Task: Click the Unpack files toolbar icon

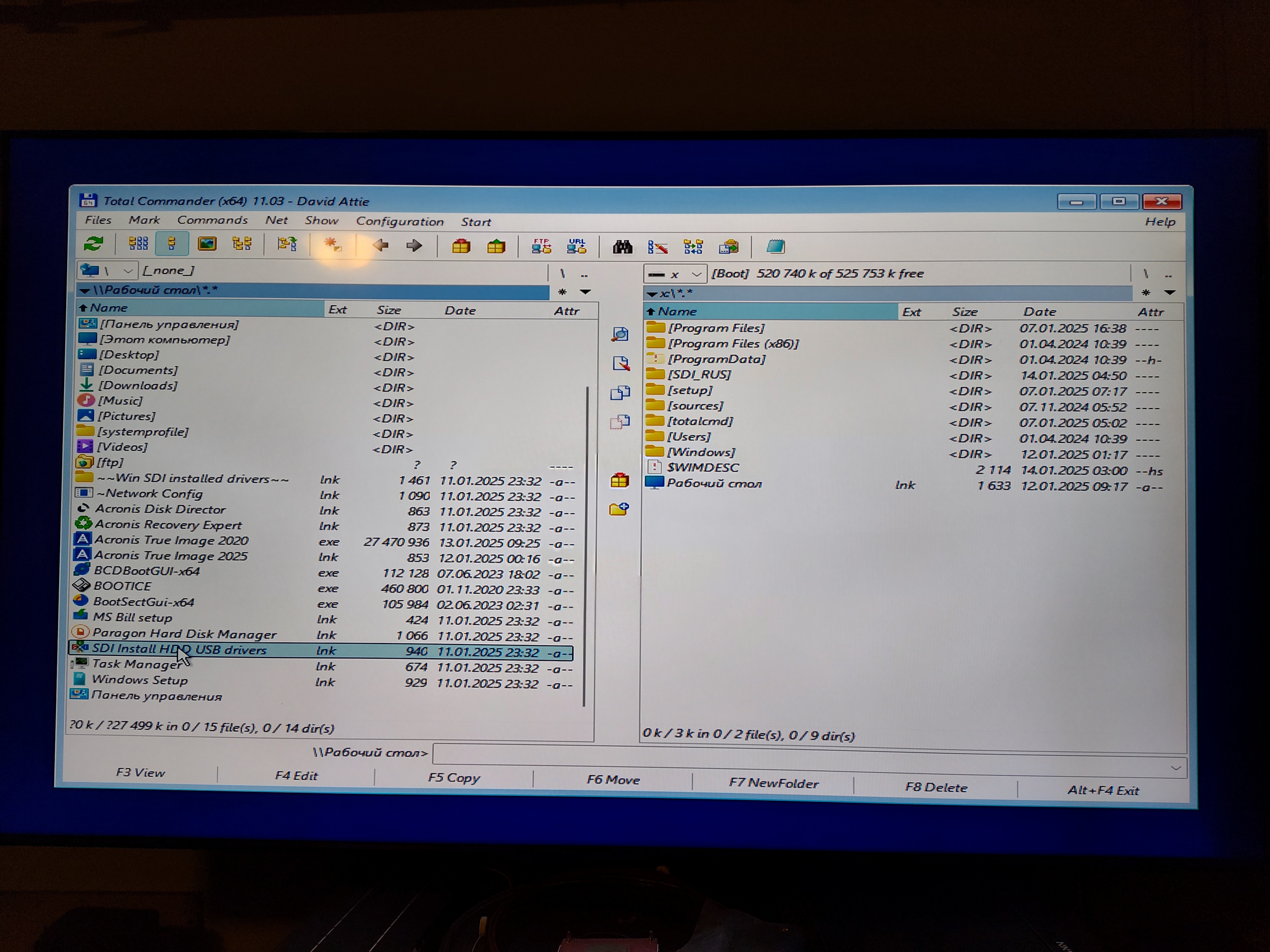Action: point(496,247)
